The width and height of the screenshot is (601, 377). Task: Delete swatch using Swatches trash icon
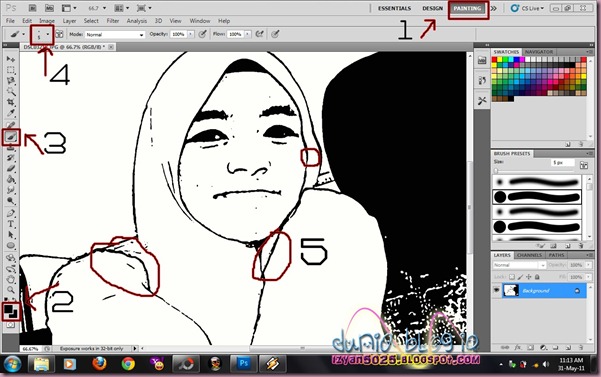tap(581, 144)
